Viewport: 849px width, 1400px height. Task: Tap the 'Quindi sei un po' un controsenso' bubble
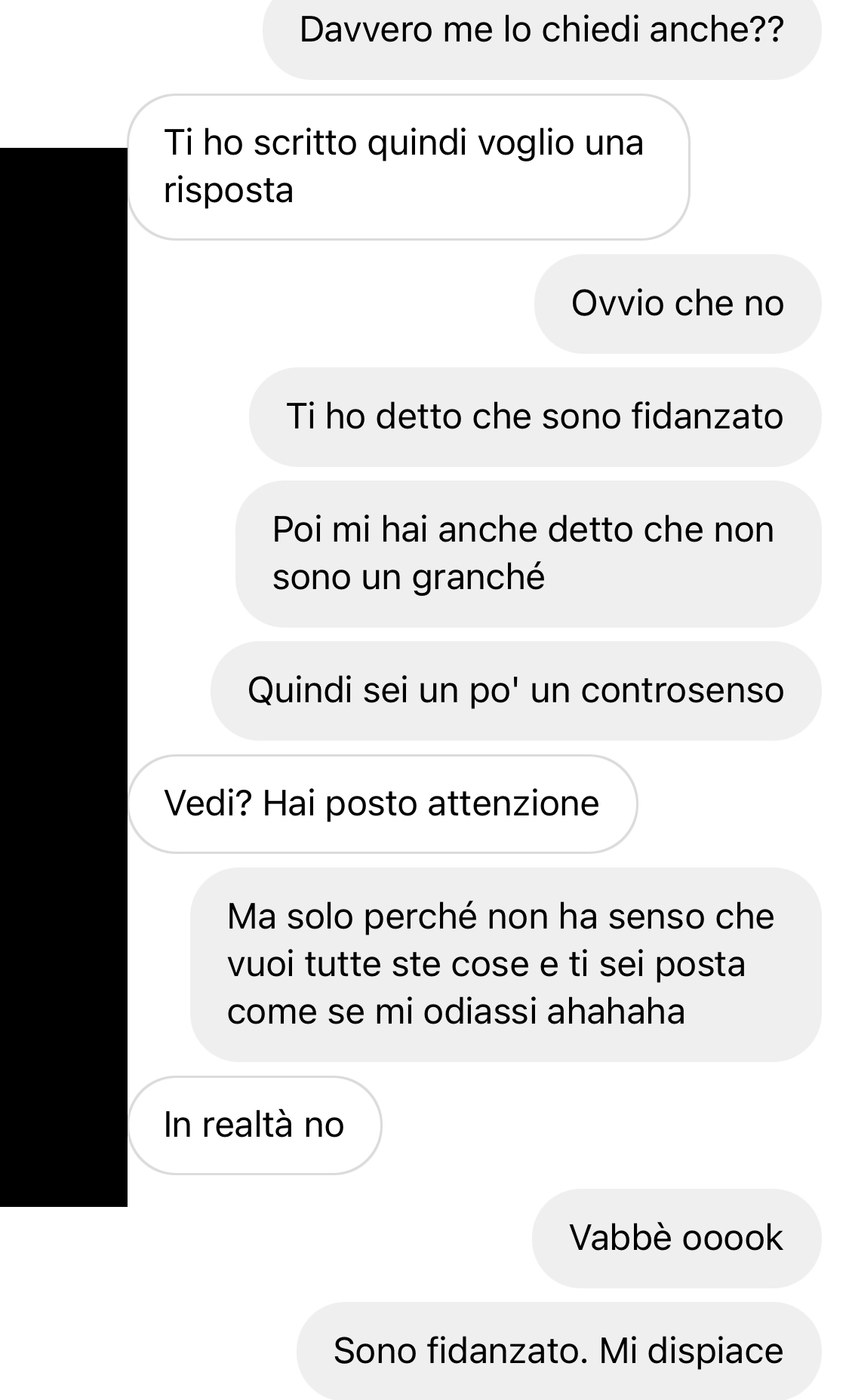[515, 691]
